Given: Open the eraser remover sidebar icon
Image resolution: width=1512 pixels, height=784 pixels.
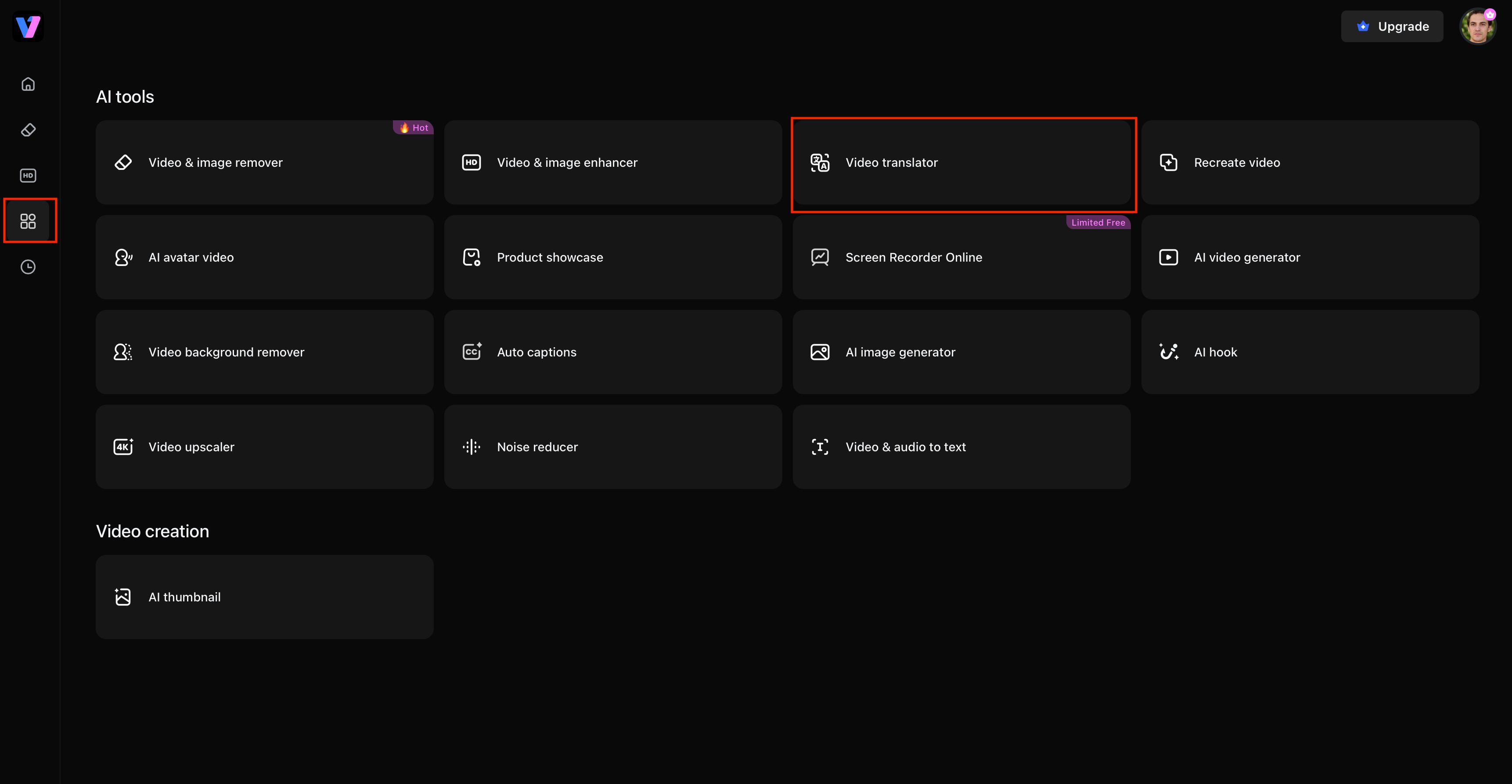Looking at the screenshot, I should (x=28, y=129).
